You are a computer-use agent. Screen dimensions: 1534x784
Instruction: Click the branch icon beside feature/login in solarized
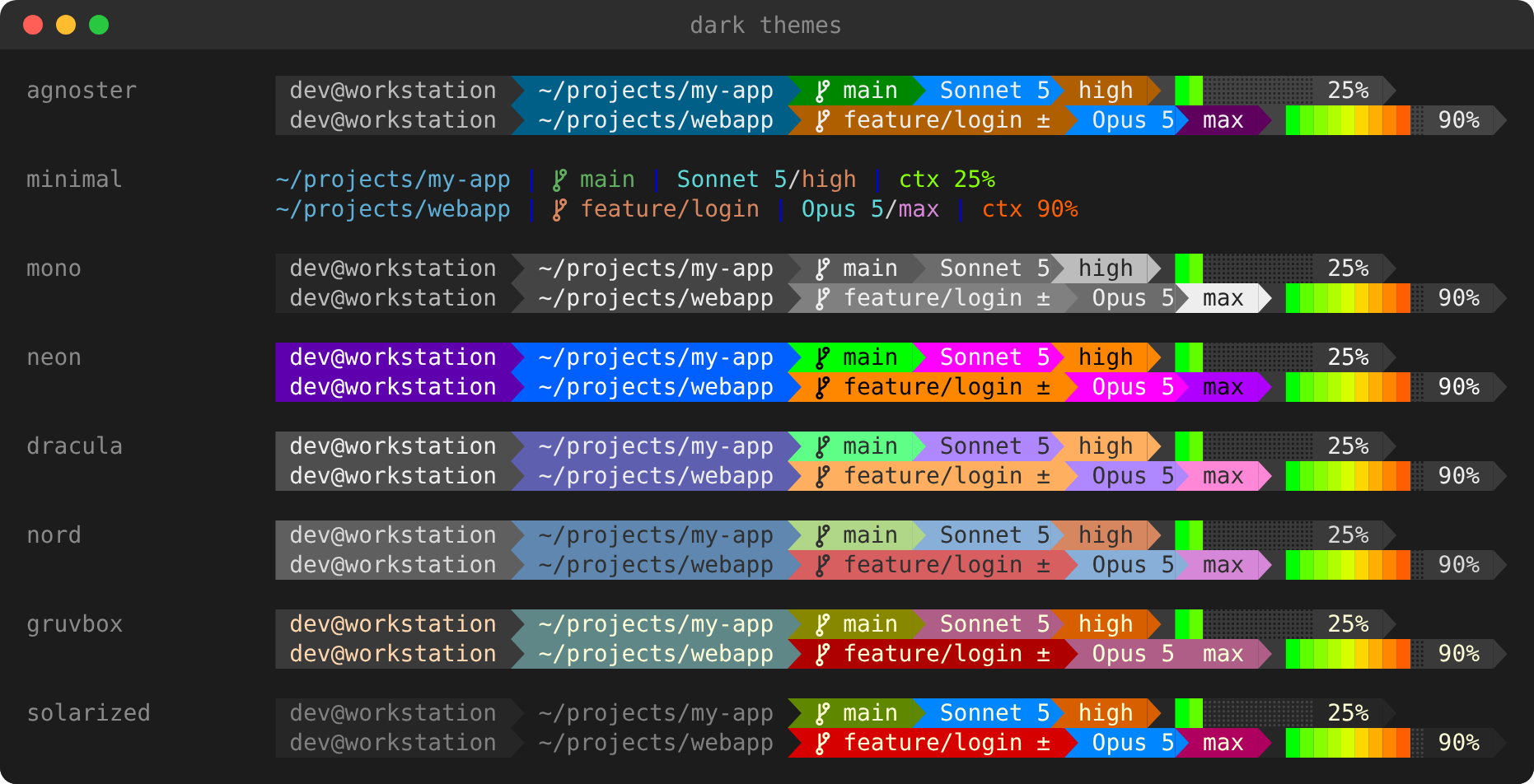(x=822, y=743)
